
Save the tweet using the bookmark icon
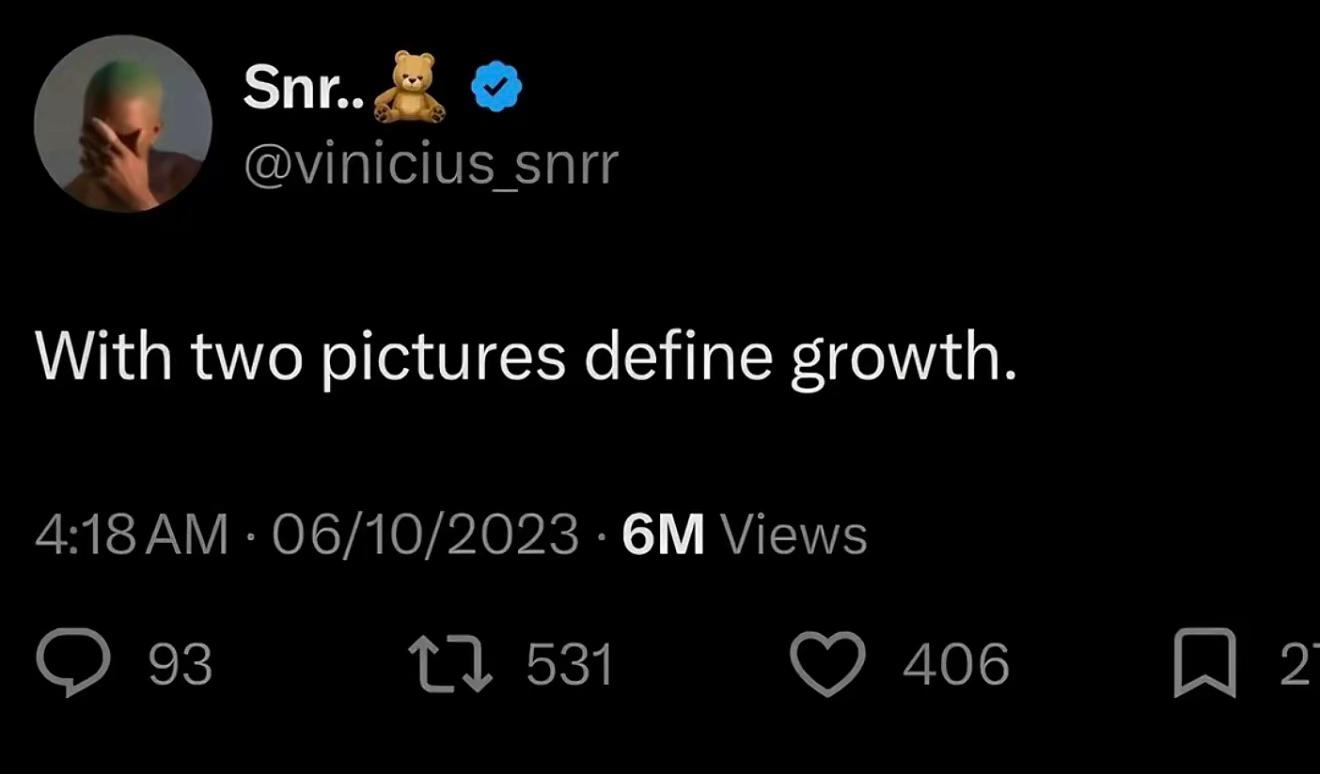point(1205,665)
